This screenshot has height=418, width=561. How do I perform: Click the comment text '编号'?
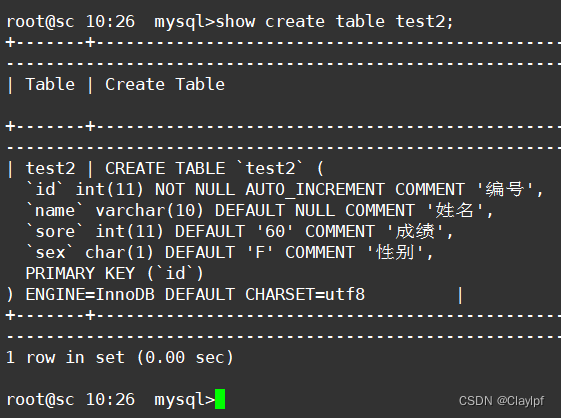tap(504, 190)
